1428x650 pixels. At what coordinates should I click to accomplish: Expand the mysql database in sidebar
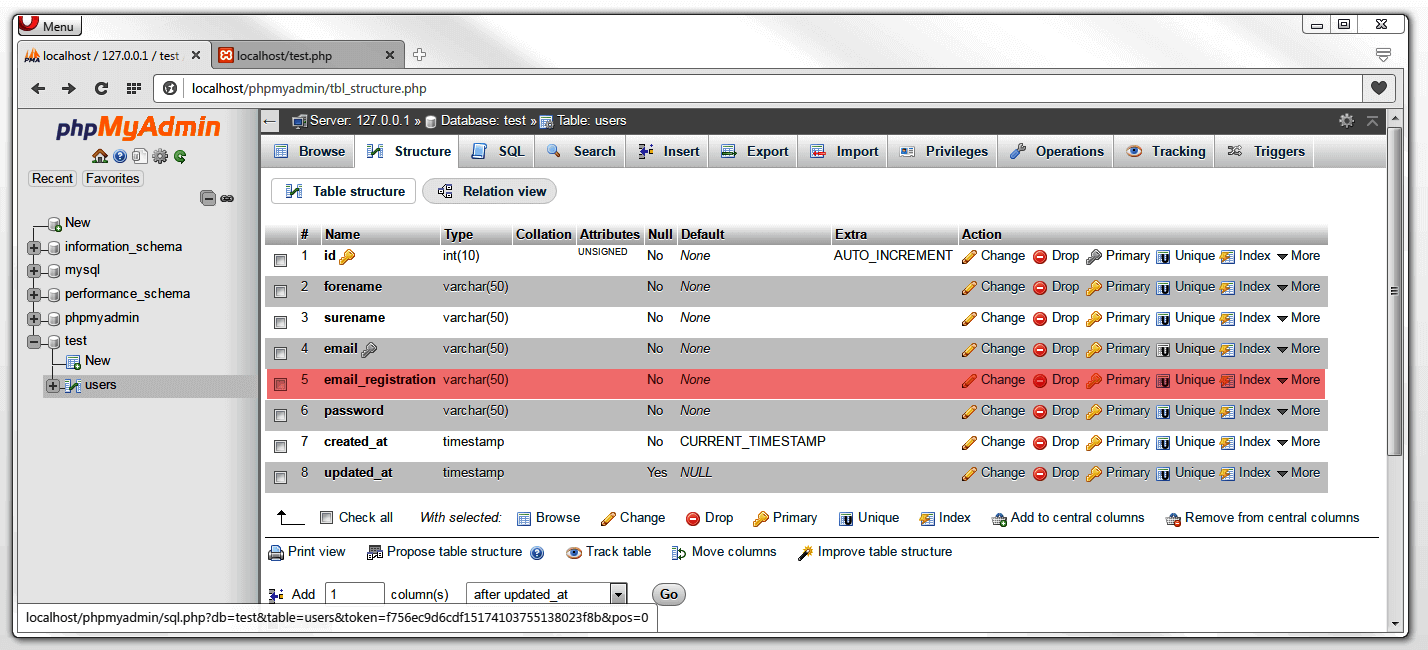(x=33, y=269)
